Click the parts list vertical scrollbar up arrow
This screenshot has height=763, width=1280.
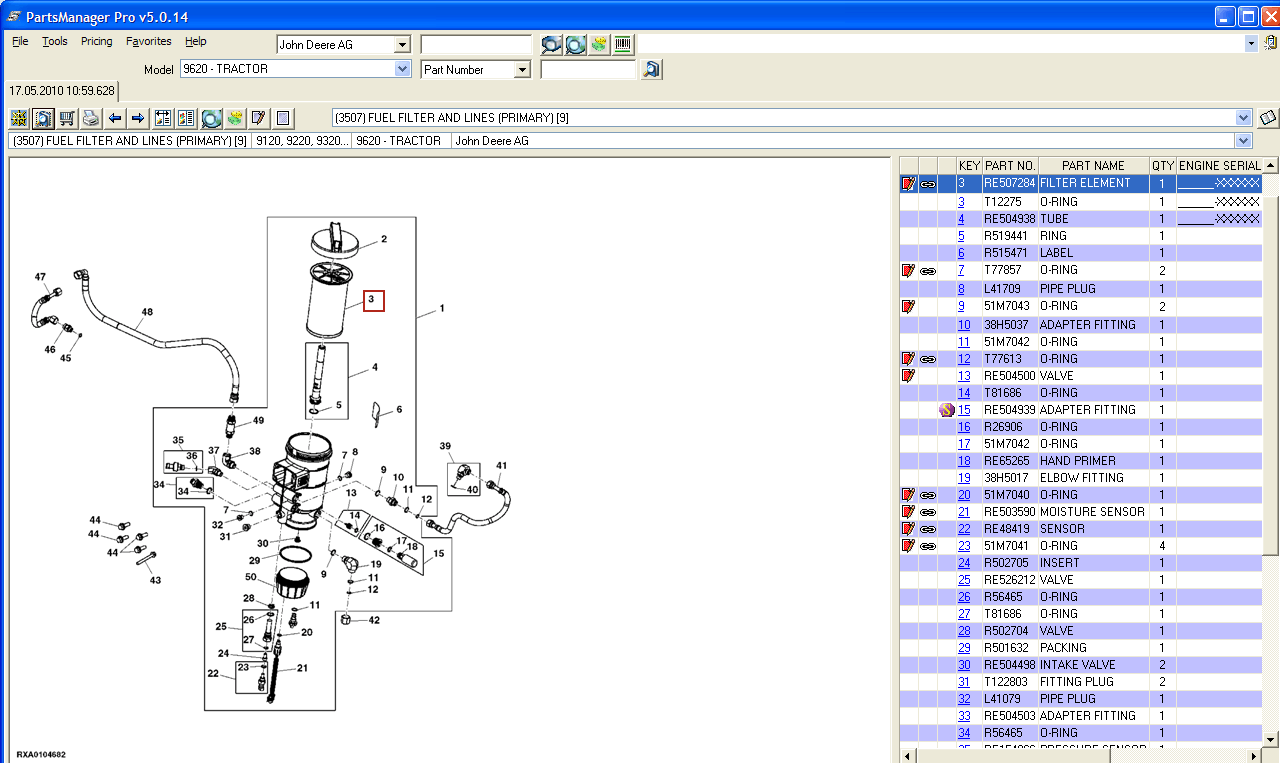click(1270, 166)
